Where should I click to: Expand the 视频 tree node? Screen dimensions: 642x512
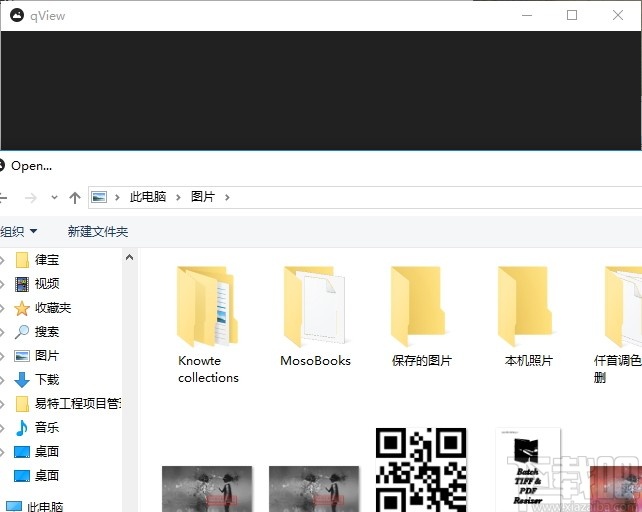pyautogui.click(x=2, y=284)
